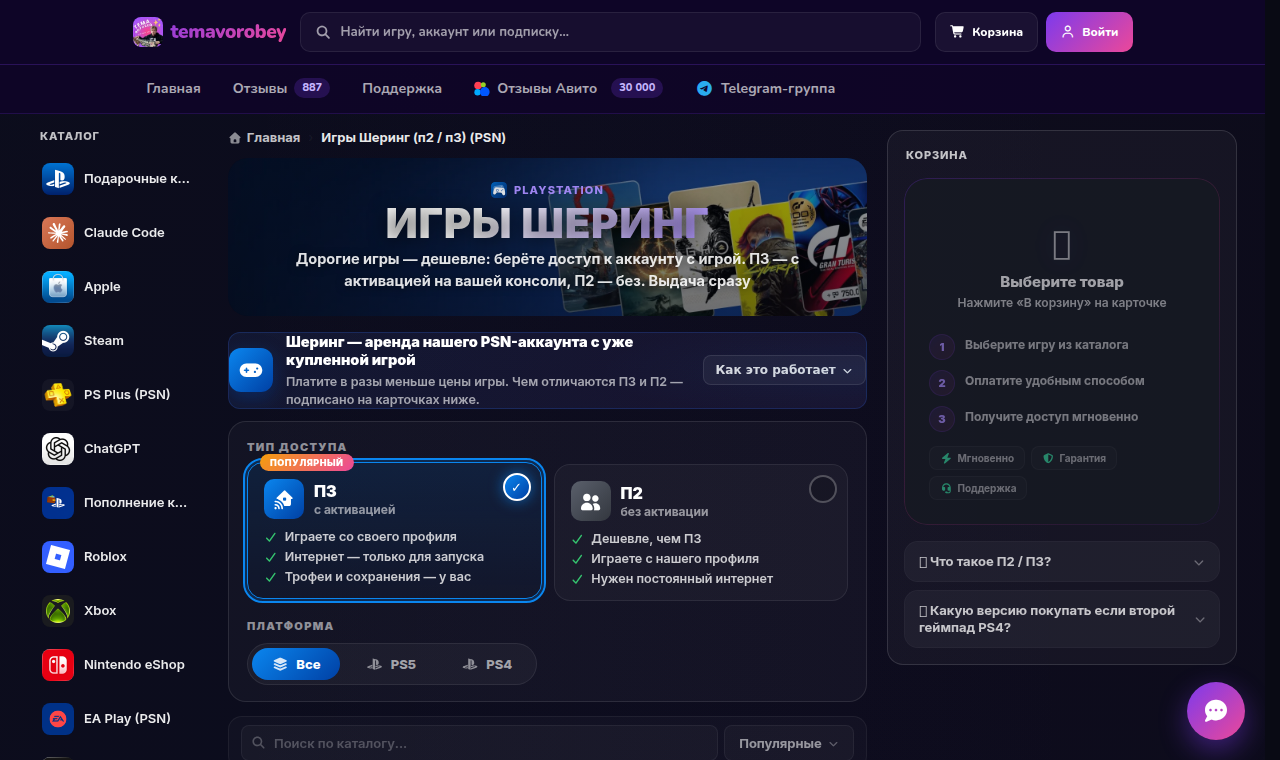
Task: Open the Популярные sort dropdown
Action: (x=789, y=743)
